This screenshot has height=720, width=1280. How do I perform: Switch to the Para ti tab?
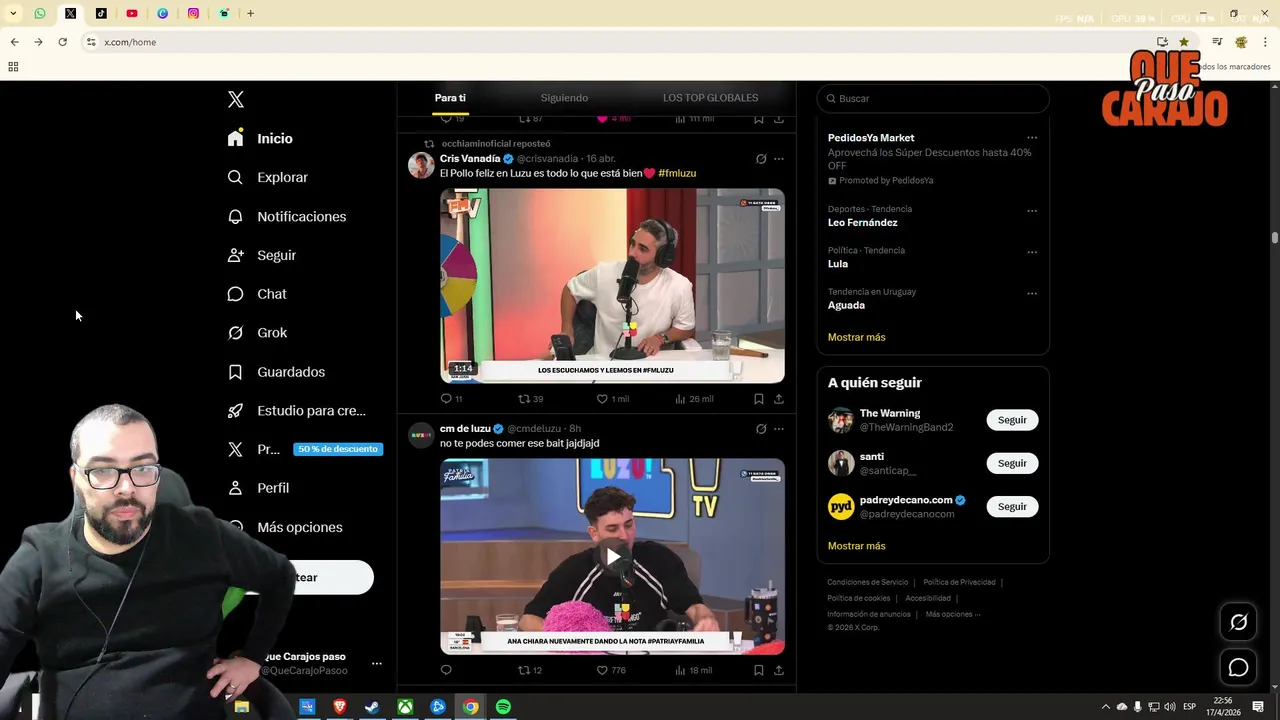pyautogui.click(x=450, y=98)
